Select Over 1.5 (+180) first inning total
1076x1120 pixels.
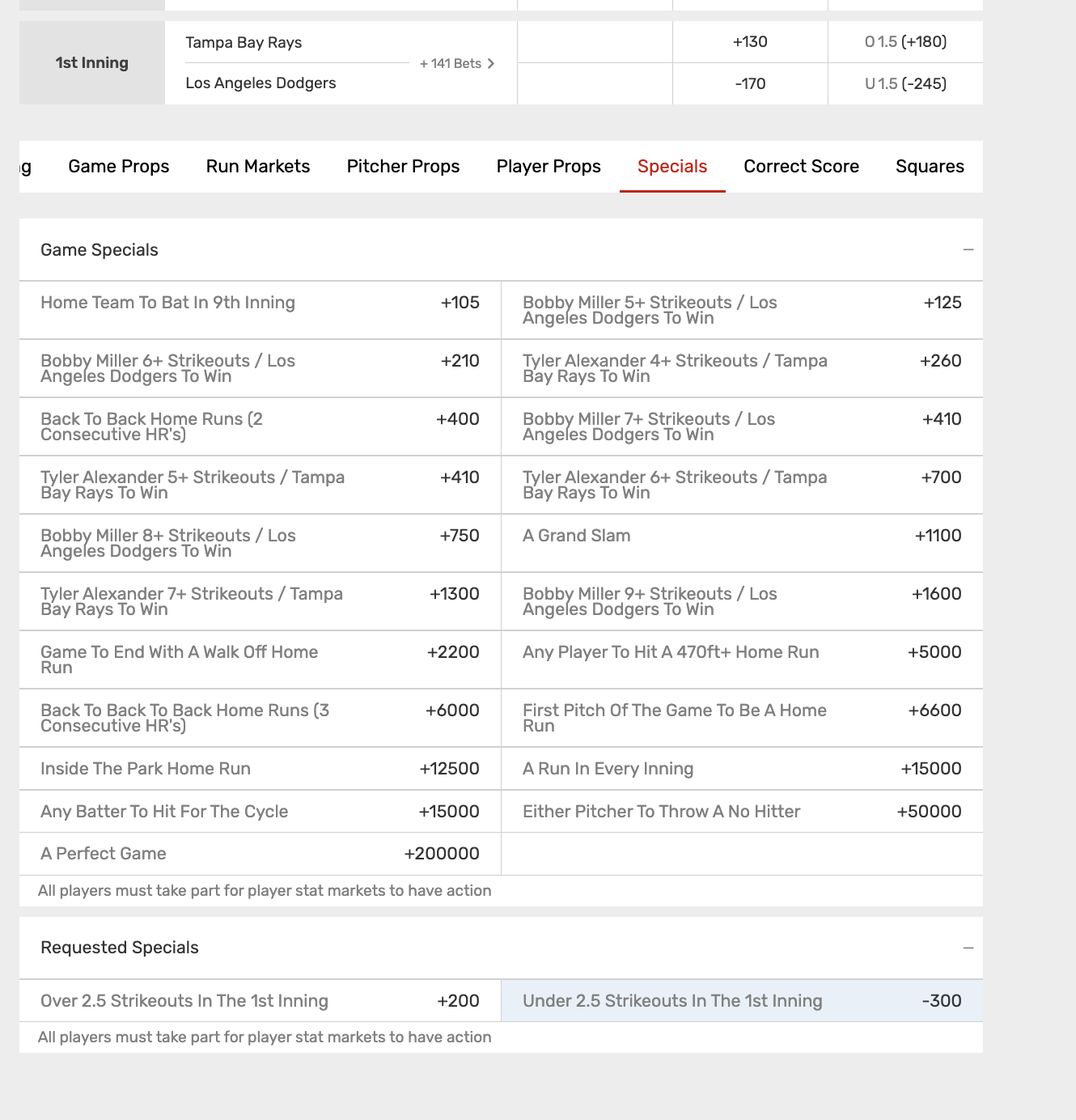[x=905, y=42]
